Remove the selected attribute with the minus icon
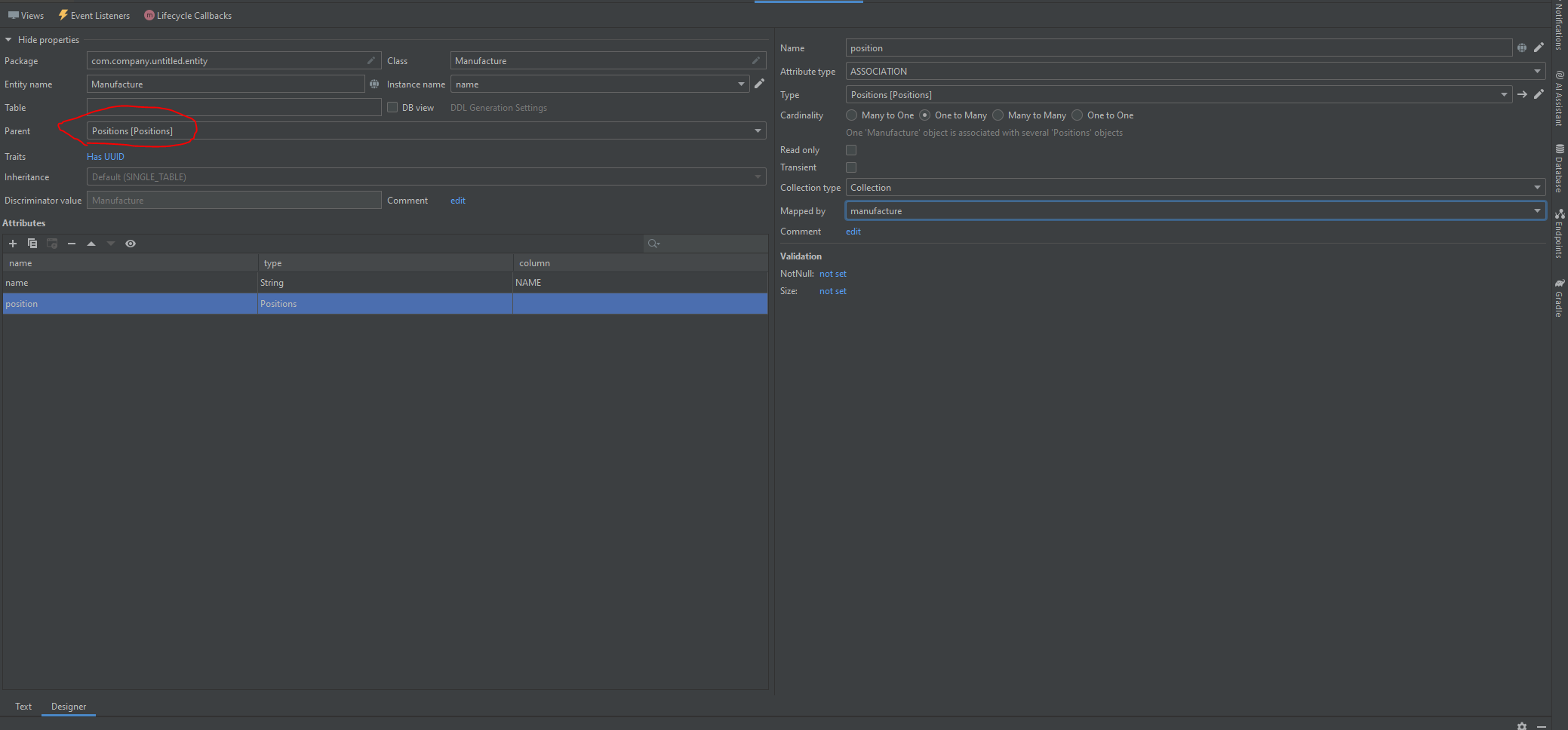 click(72, 244)
